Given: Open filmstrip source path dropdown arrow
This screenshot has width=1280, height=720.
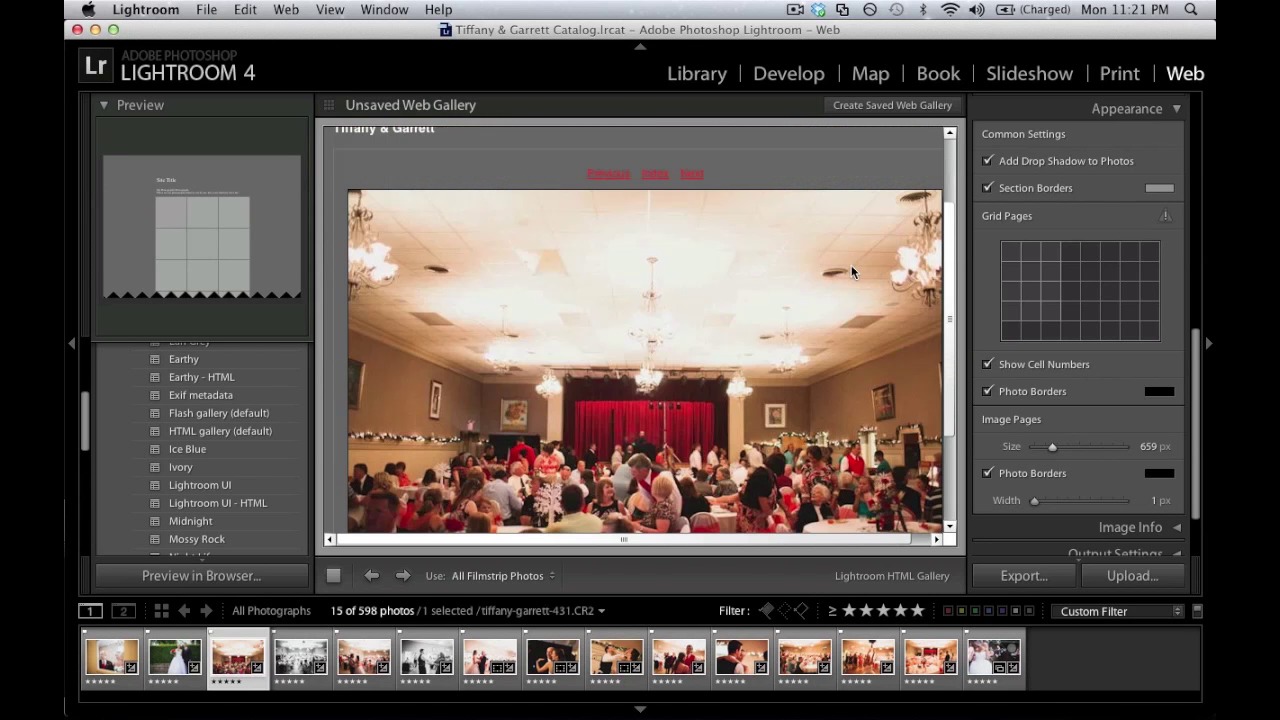Looking at the screenshot, I should click(601, 611).
